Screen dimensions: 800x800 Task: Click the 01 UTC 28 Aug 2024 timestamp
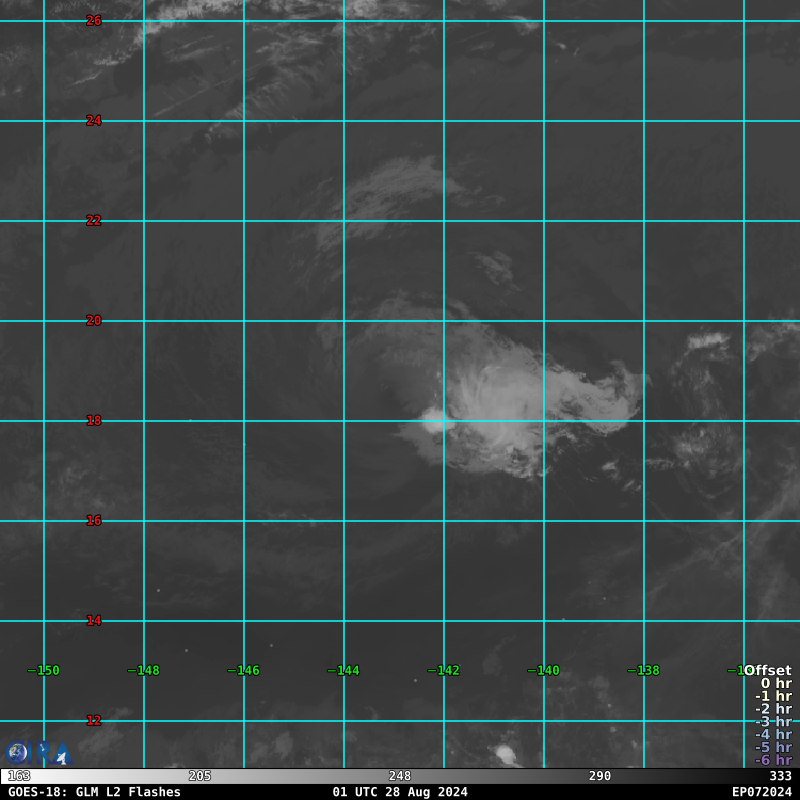pyautogui.click(x=400, y=792)
